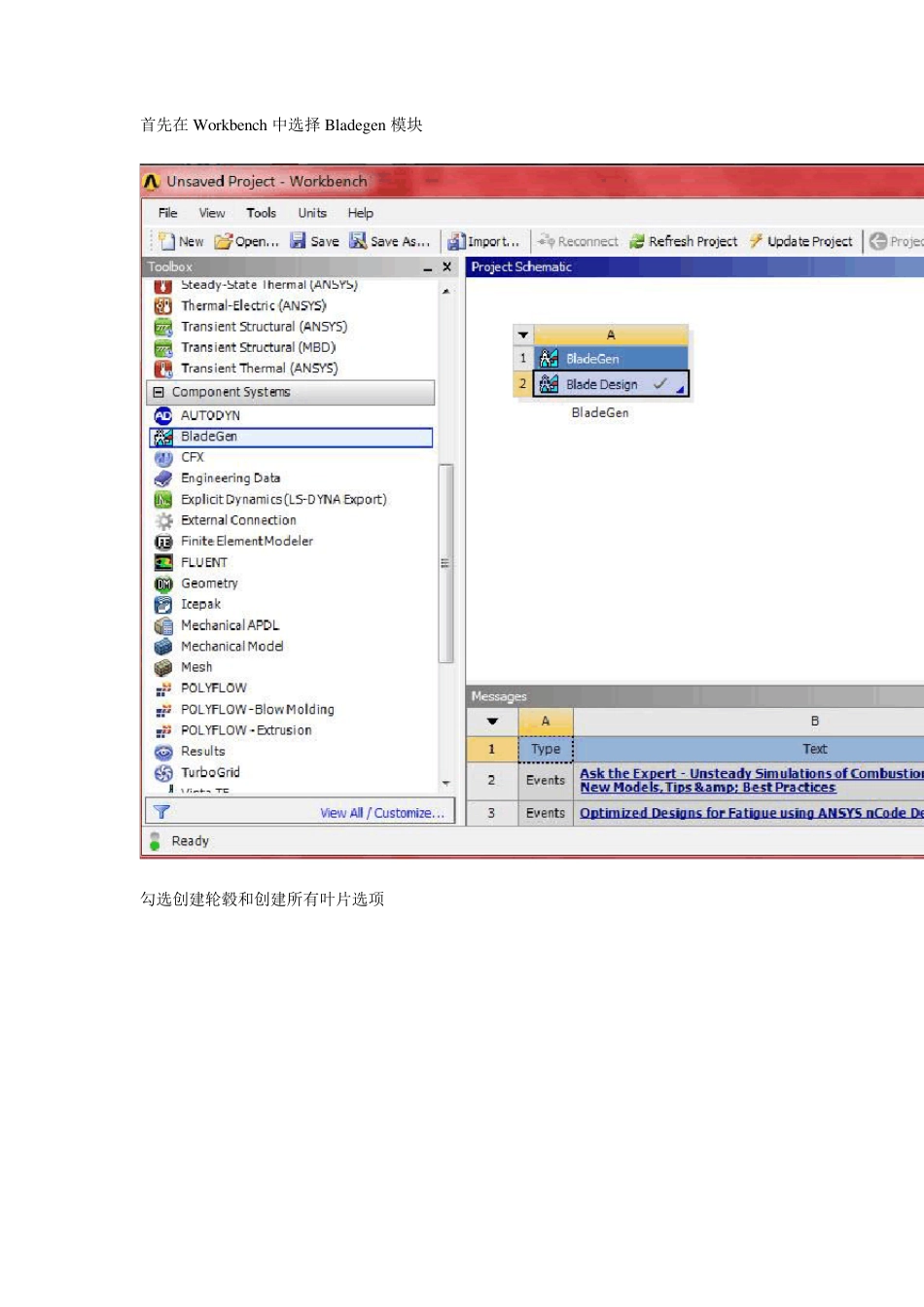Select the CFX component icon
Screen dimensions: 924x1307
163,457
